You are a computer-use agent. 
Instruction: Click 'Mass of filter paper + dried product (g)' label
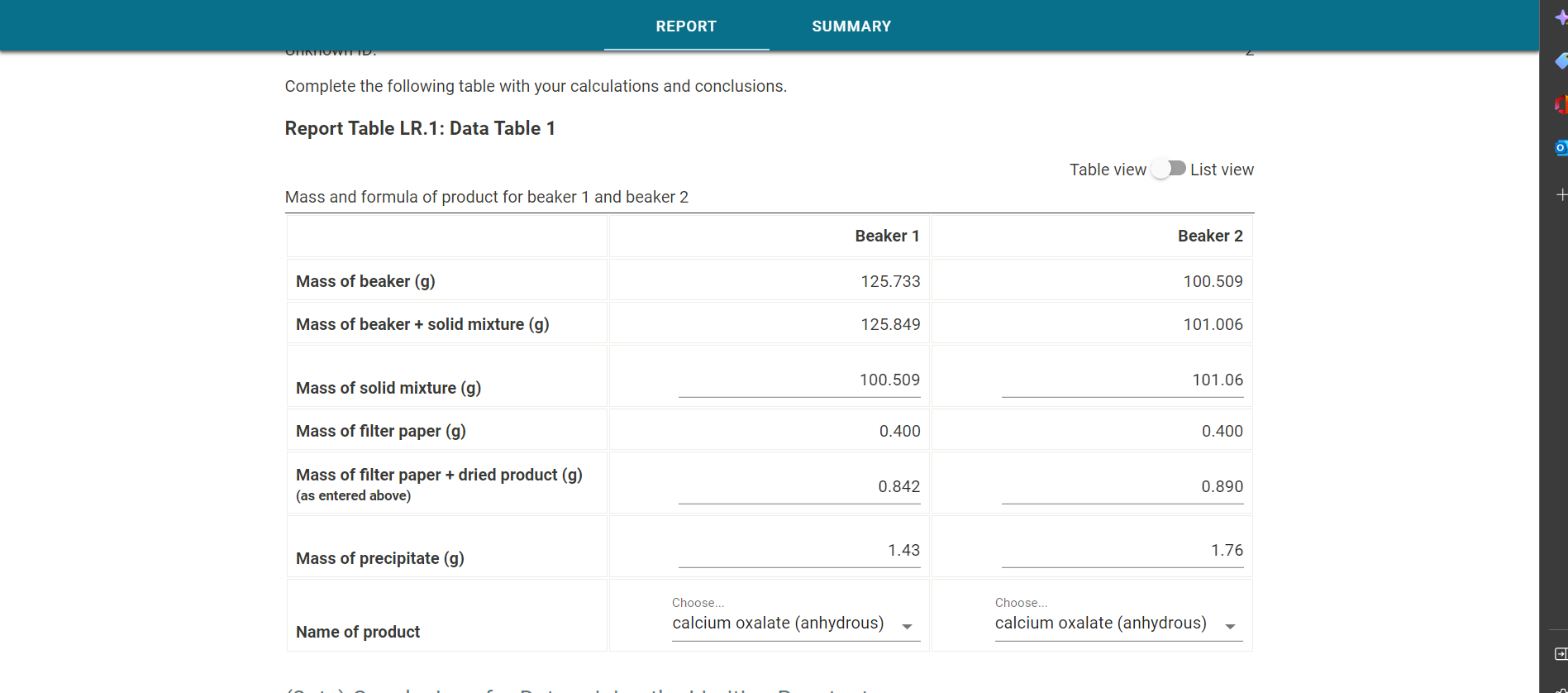coord(439,475)
